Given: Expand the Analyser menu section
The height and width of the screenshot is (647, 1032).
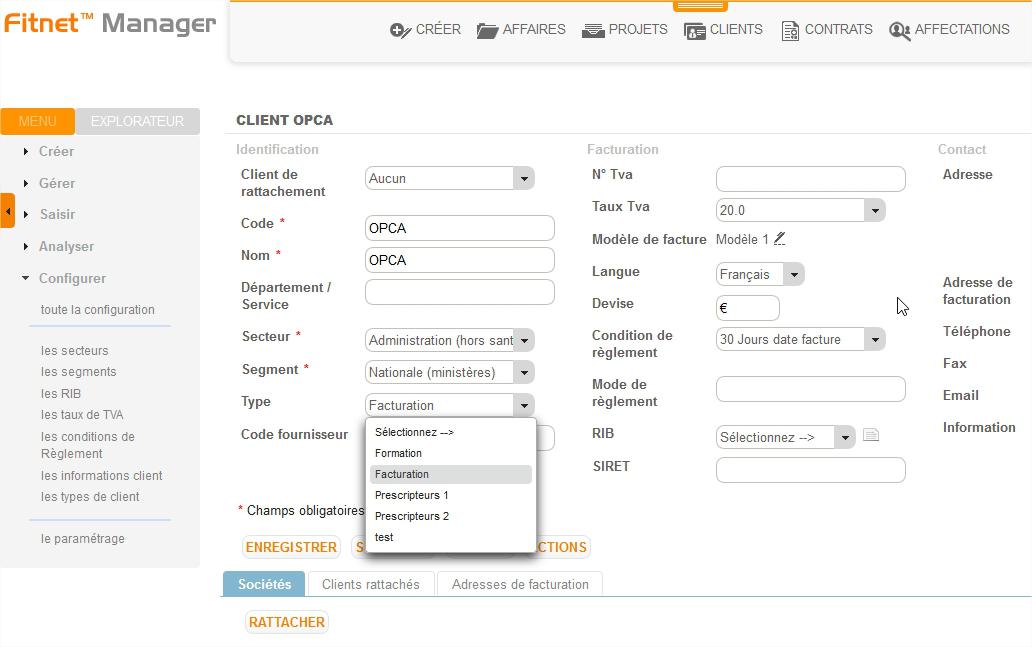Looking at the screenshot, I should pyautogui.click(x=66, y=246).
